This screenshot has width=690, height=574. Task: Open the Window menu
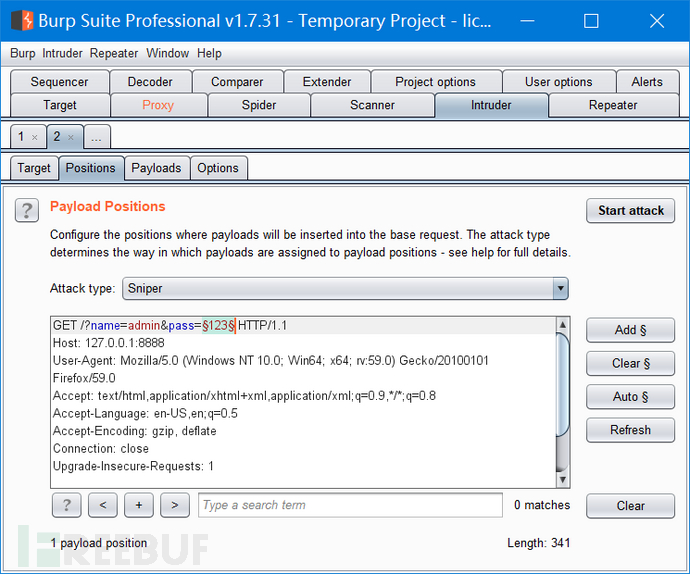168,53
